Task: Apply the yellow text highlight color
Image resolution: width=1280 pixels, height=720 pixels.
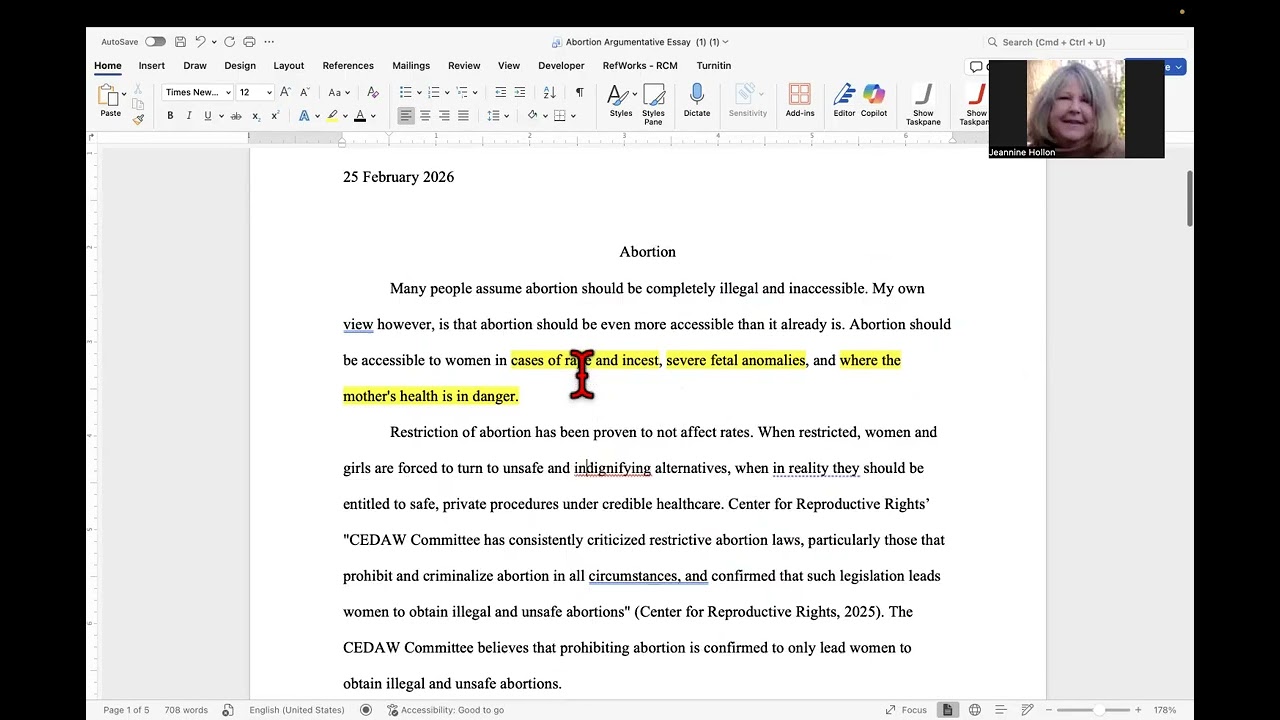Action: click(332, 116)
